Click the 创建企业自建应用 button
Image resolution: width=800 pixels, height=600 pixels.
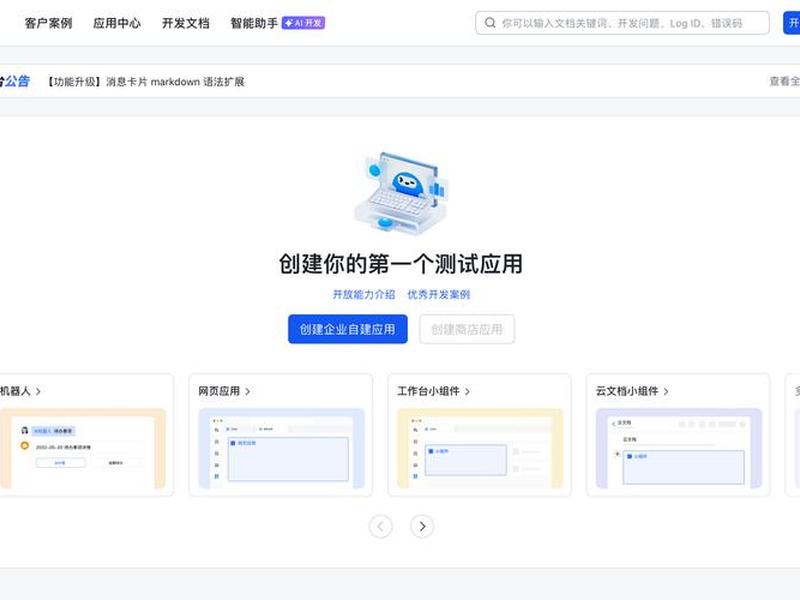point(347,329)
